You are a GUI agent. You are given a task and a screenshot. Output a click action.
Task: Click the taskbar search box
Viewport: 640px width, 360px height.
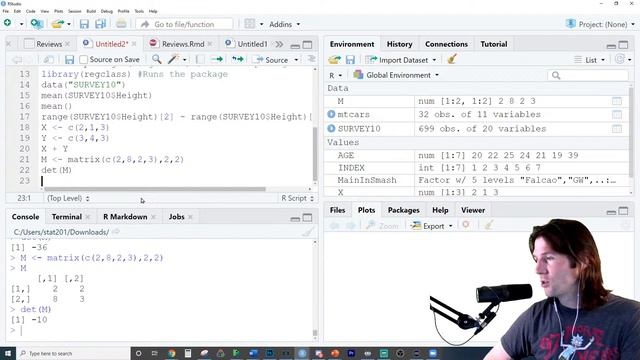coord(73,353)
